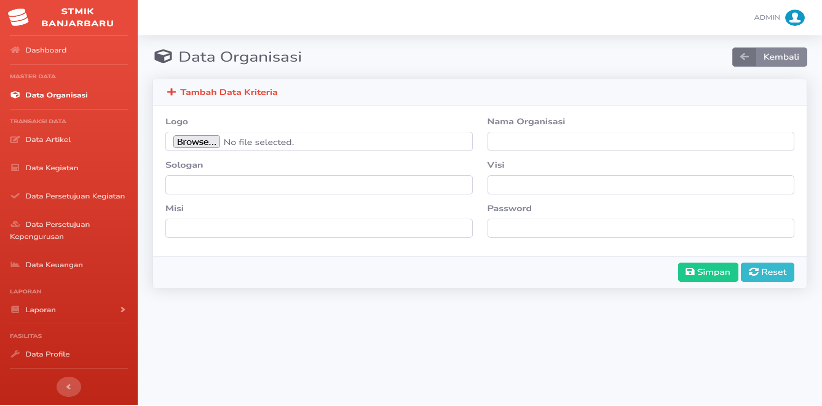Open the admin user avatar icon
The image size is (822, 406).
pos(794,18)
